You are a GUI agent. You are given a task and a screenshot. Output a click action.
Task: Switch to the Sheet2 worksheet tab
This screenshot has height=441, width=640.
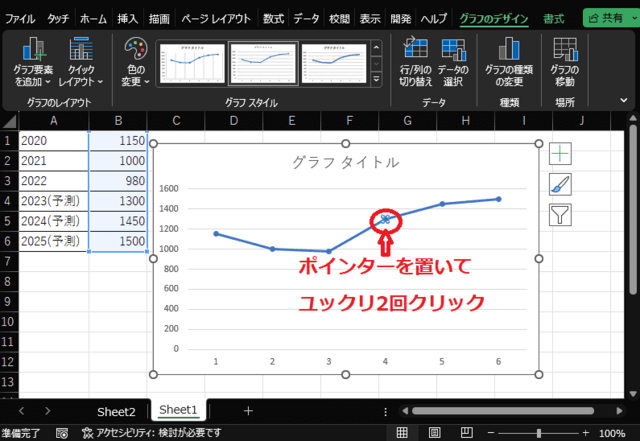point(116,410)
